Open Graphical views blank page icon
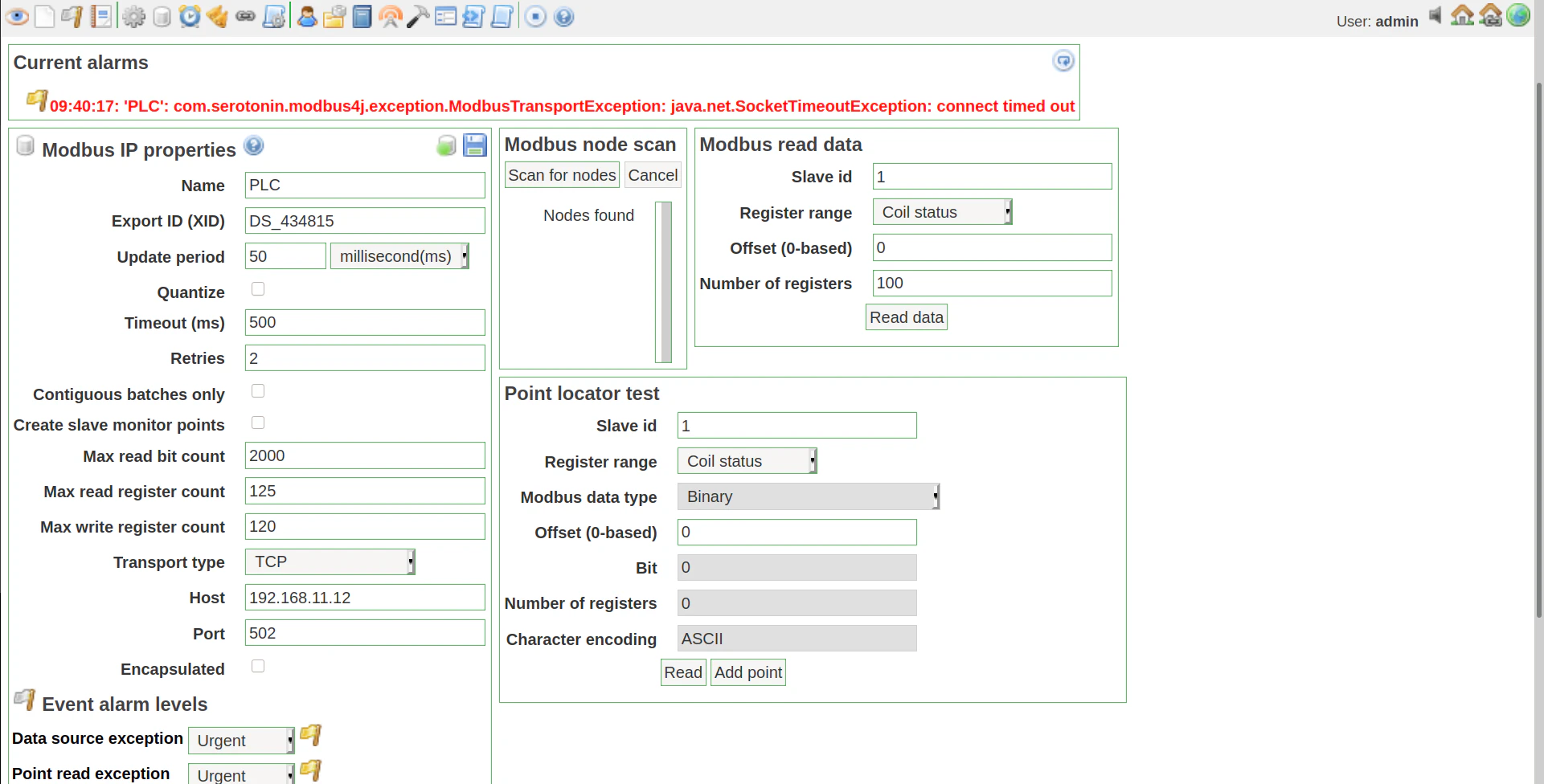The width and height of the screenshot is (1544, 784). click(45, 16)
